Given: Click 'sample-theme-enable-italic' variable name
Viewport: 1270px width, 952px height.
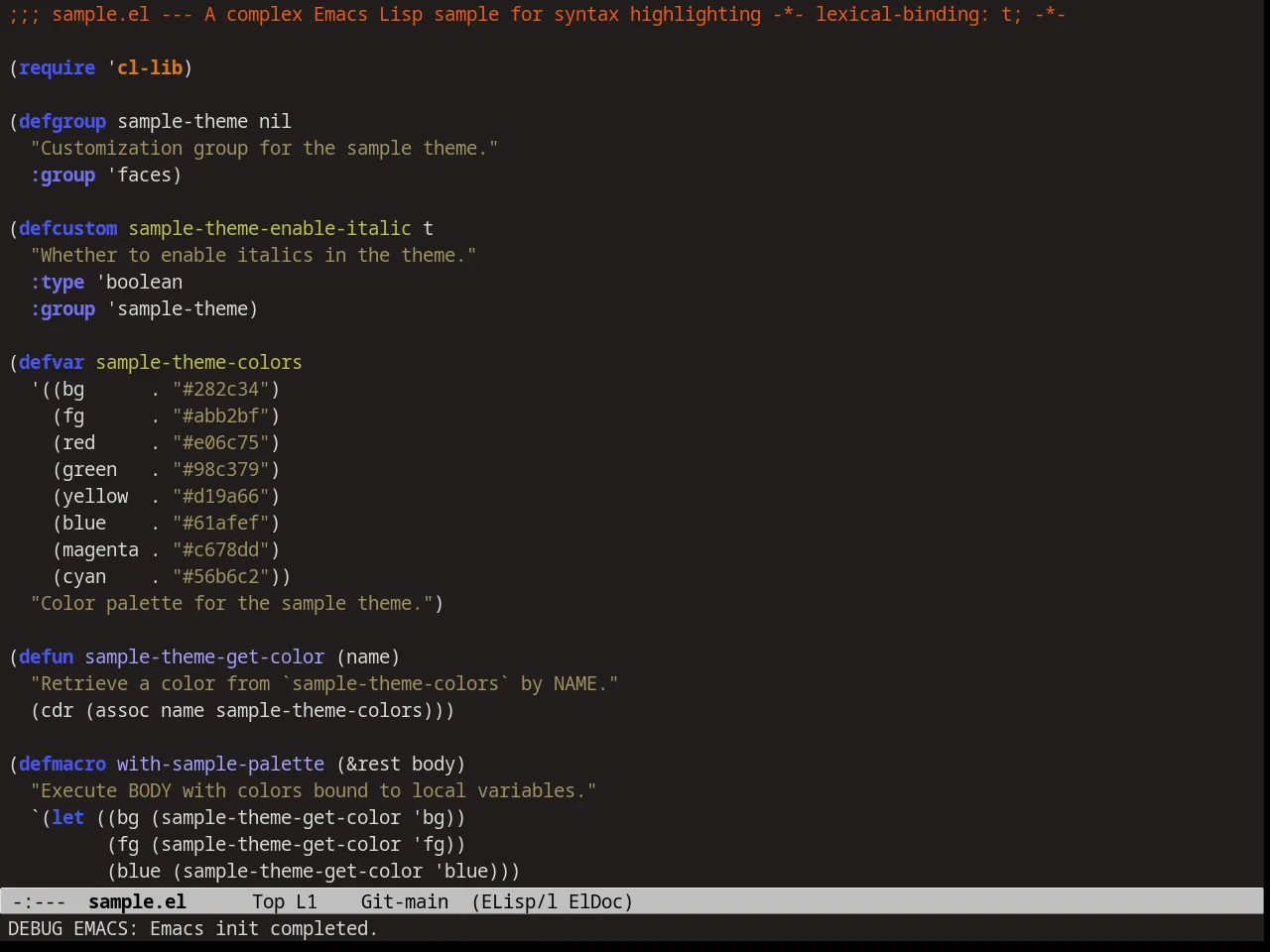Looking at the screenshot, I should click(x=270, y=228).
